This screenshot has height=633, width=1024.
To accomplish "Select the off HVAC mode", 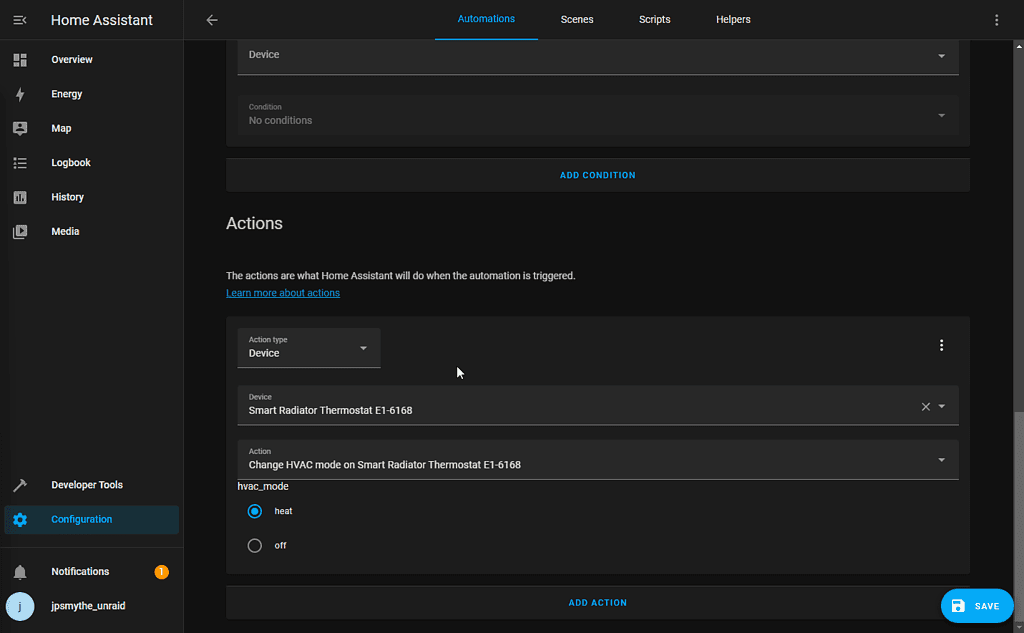I will pyautogui.click(x=255, y=546).
